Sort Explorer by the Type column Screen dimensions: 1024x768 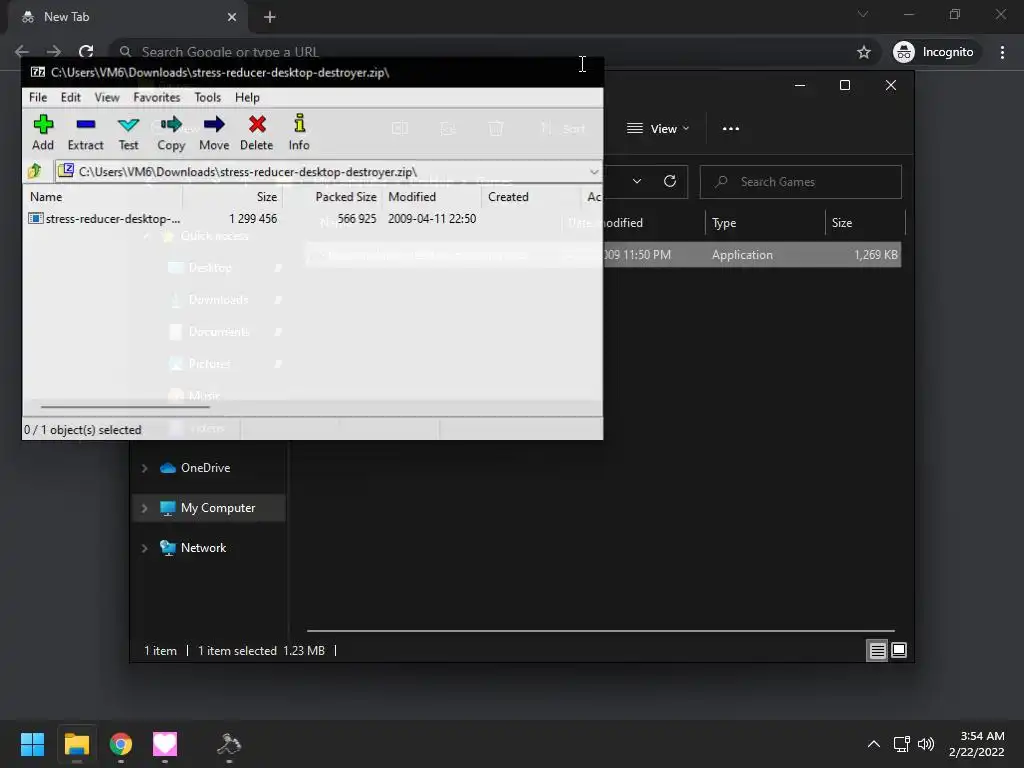coord(765,223)
